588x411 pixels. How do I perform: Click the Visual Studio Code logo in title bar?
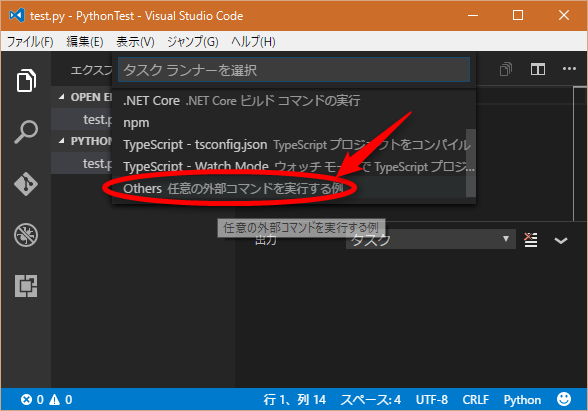(17, 15)
